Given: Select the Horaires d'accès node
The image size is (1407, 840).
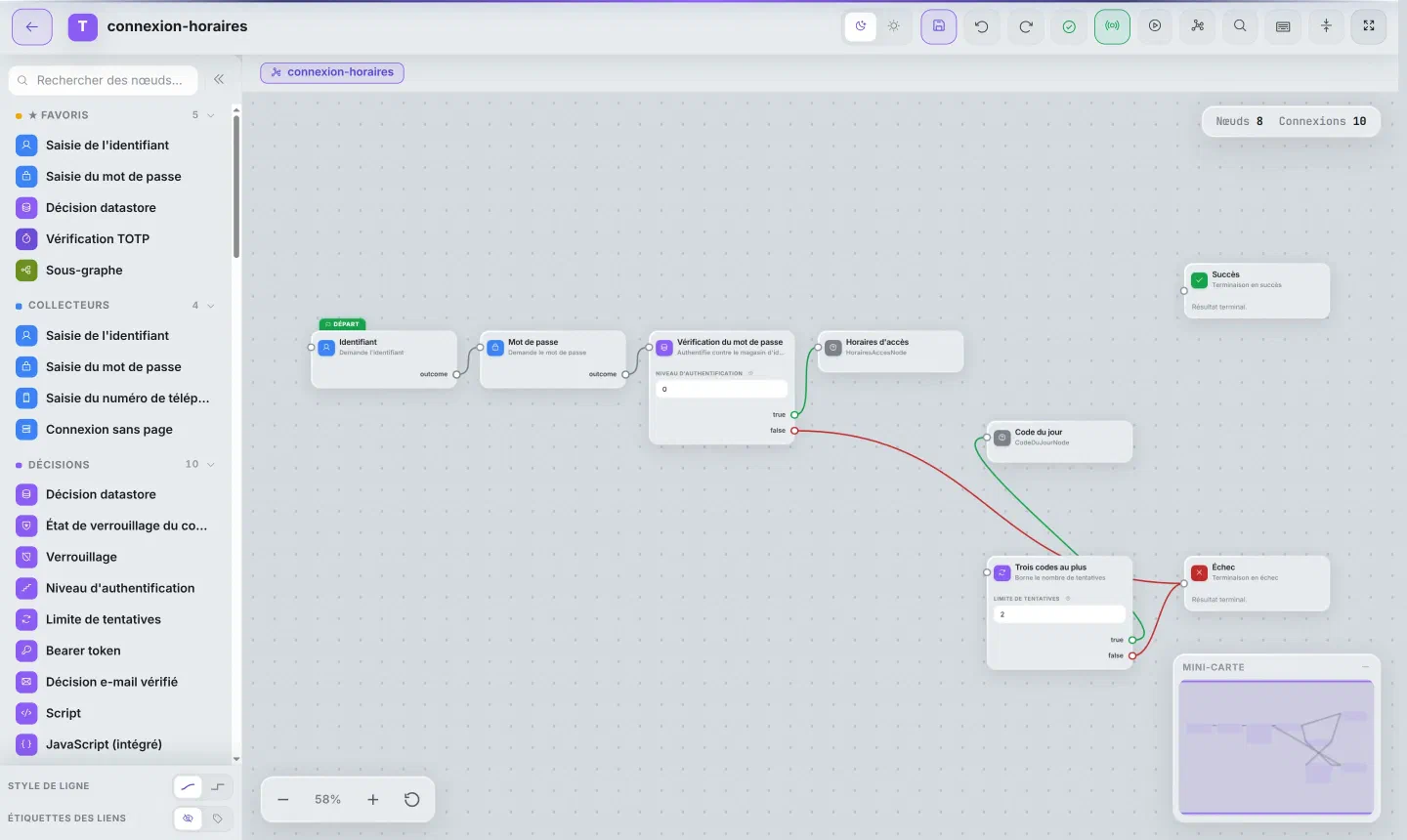Looking at the screenshot, I should pyautogui.click(x=891, y=352).
